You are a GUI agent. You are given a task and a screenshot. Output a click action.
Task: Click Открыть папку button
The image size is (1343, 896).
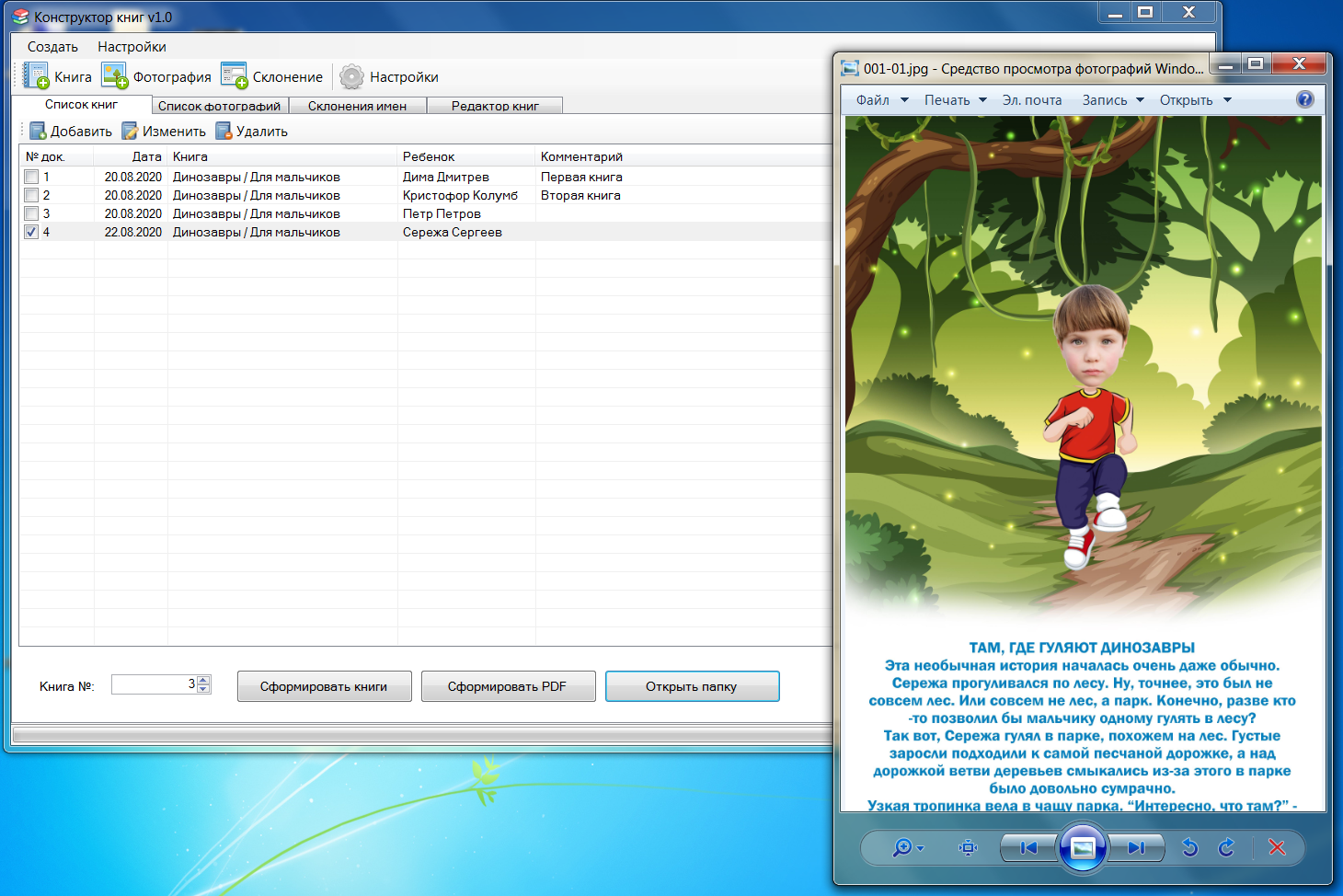[692, 686]
